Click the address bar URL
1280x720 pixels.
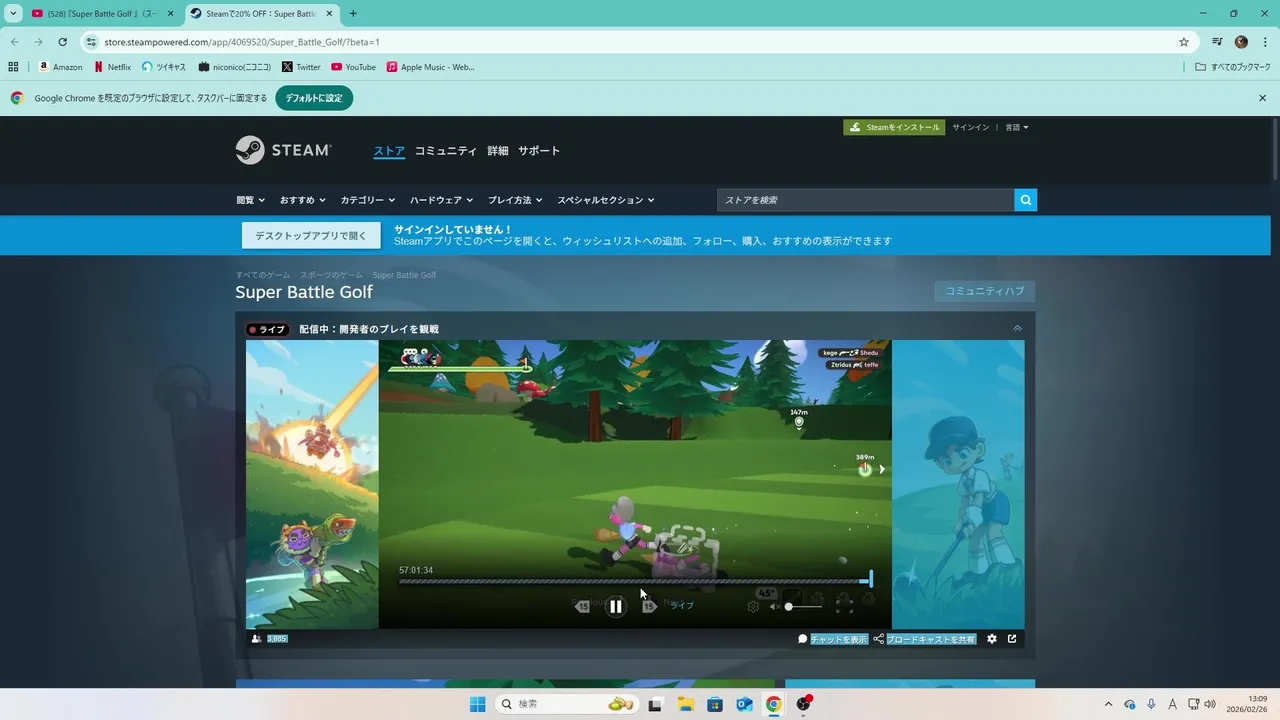pos(242,42)
